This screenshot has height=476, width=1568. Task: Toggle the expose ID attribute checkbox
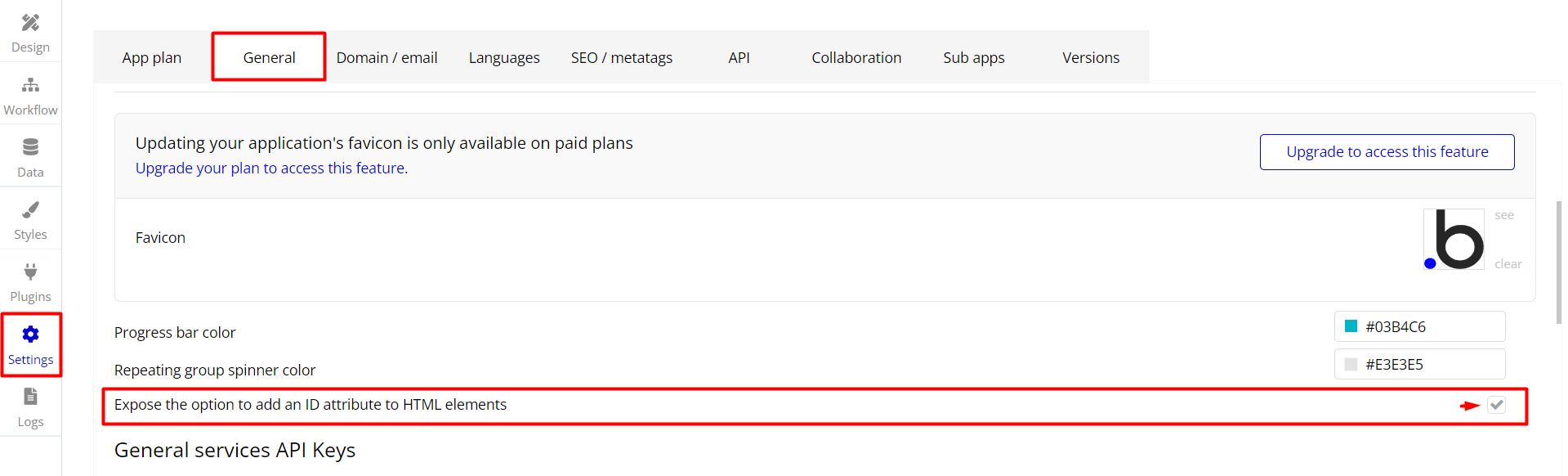tap(1496, 405)
